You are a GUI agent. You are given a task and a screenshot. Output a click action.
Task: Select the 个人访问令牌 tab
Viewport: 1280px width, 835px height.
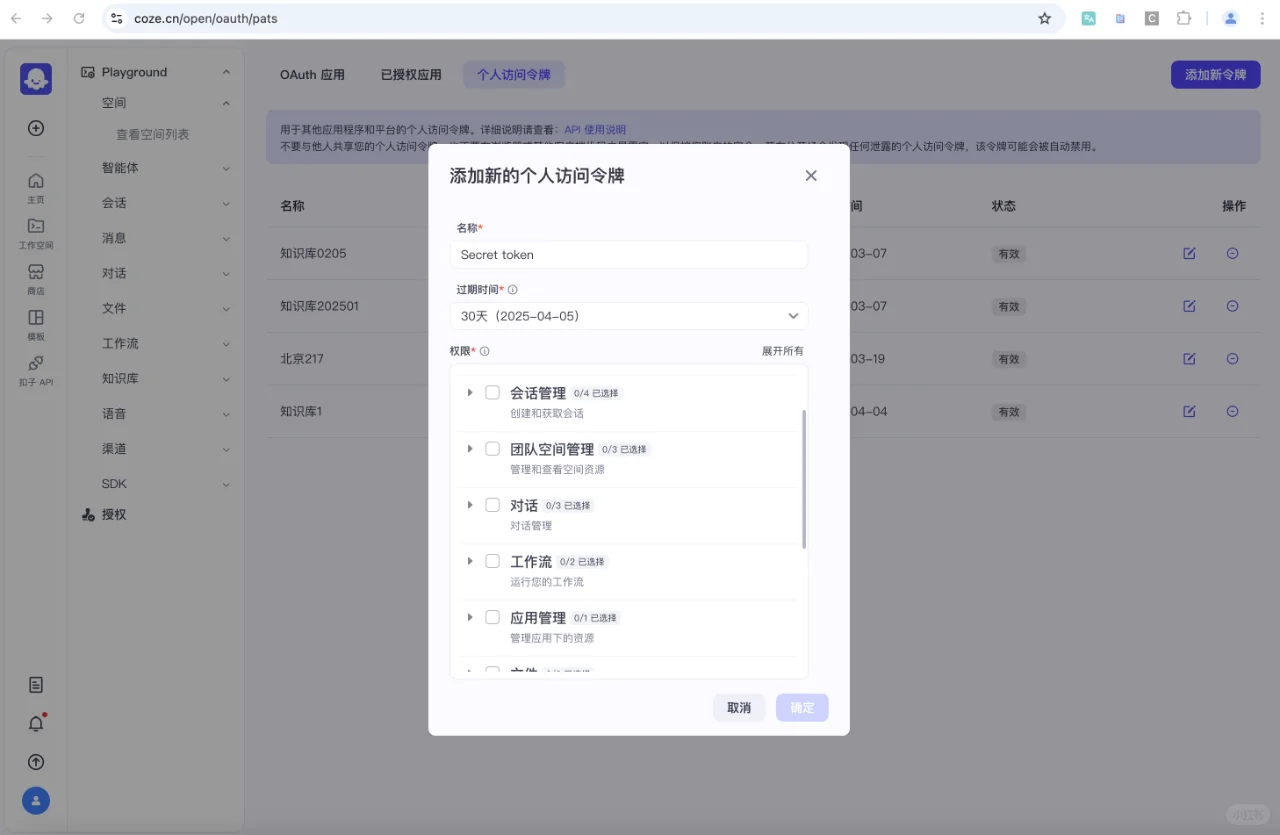[x=514, y=75]
